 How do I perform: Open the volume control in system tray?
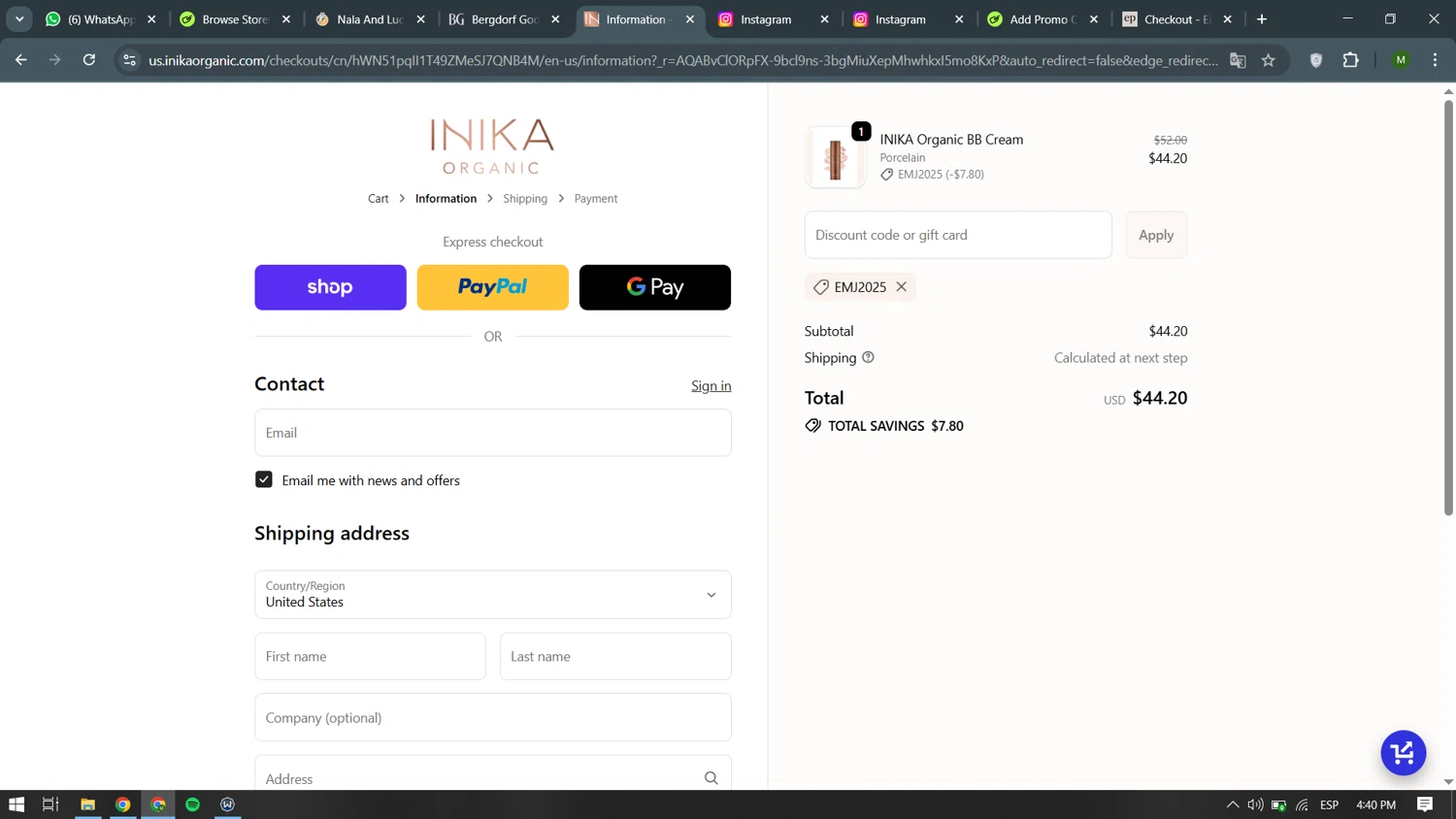(x=1255, y=804)
